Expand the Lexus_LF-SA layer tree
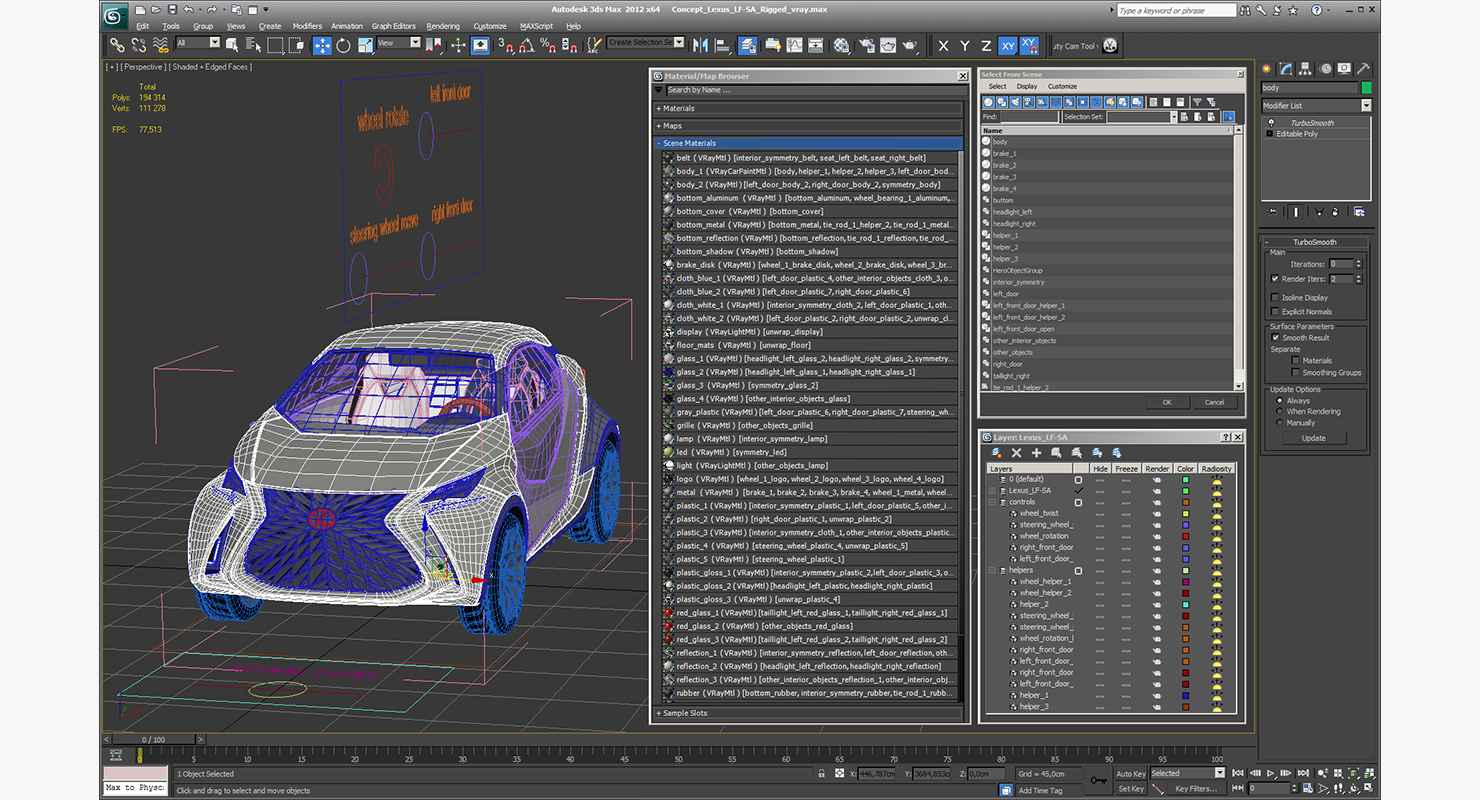Viewport: 1480px width, 800px height. tap(992, 491)
